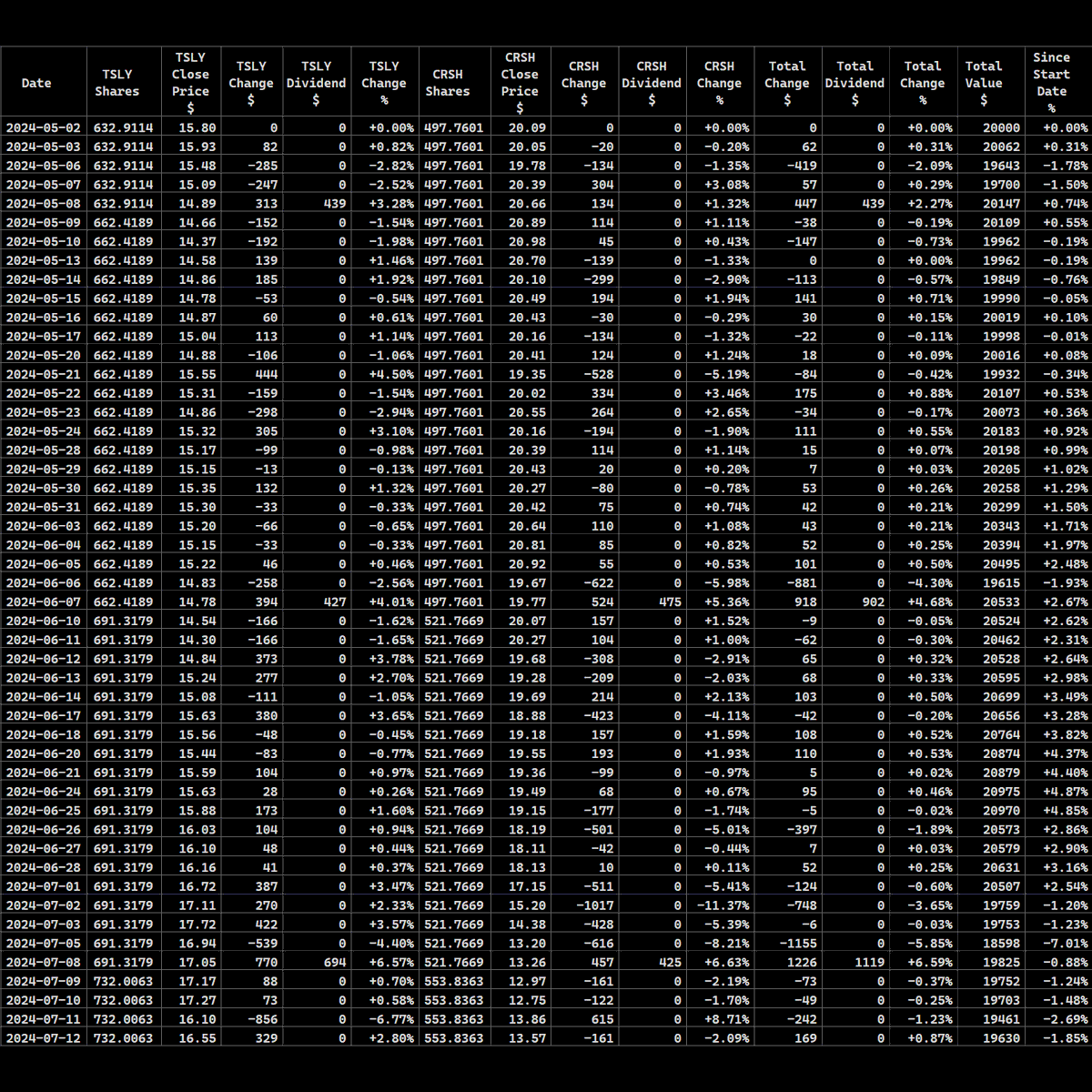Click total value 19630 in last row
This screenshot has height=1092, width=1092.
[1002, 1038]
